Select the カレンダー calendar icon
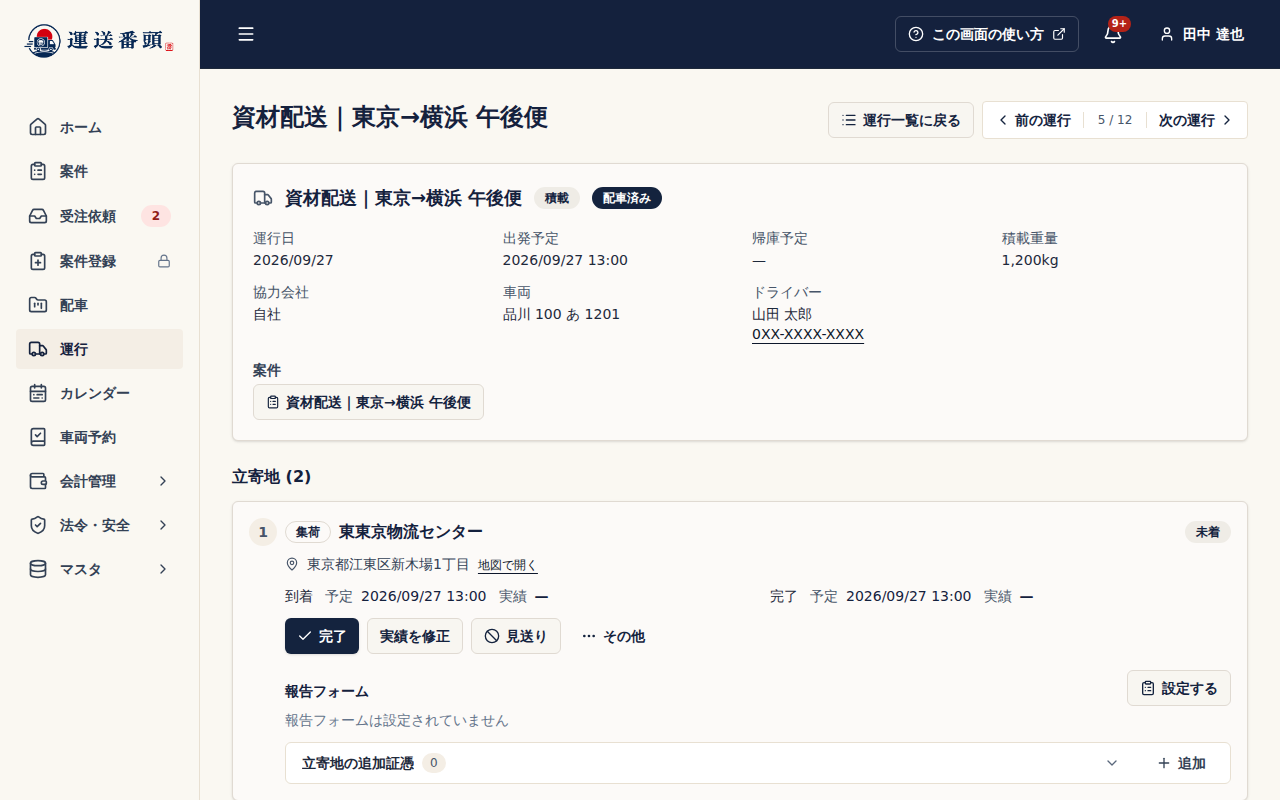 (38, 393)
